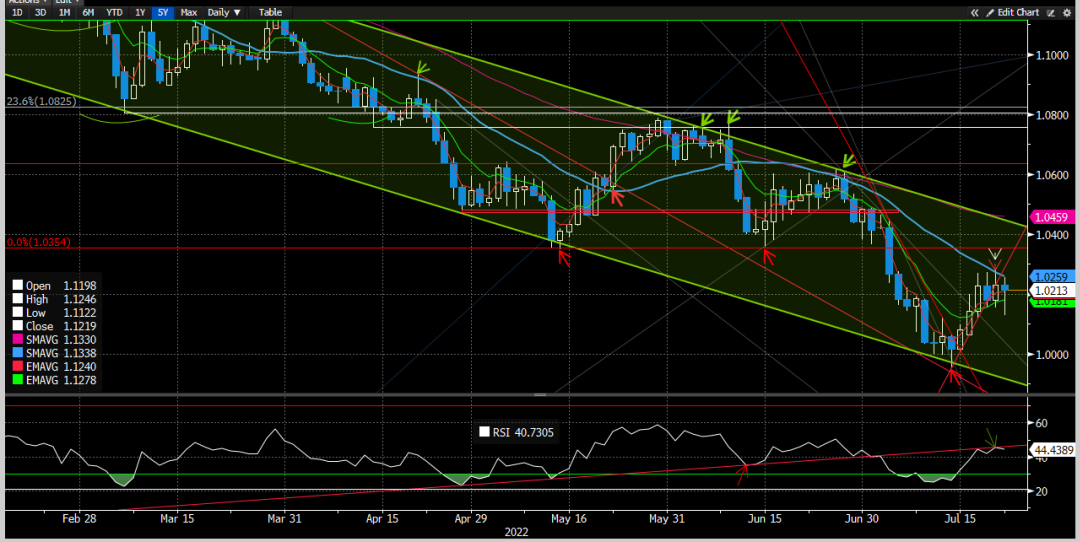Click the magenta 1.0459 price axis label
The height and width of the screenshot is (542, 1080).
click(x=1050, y=217)
